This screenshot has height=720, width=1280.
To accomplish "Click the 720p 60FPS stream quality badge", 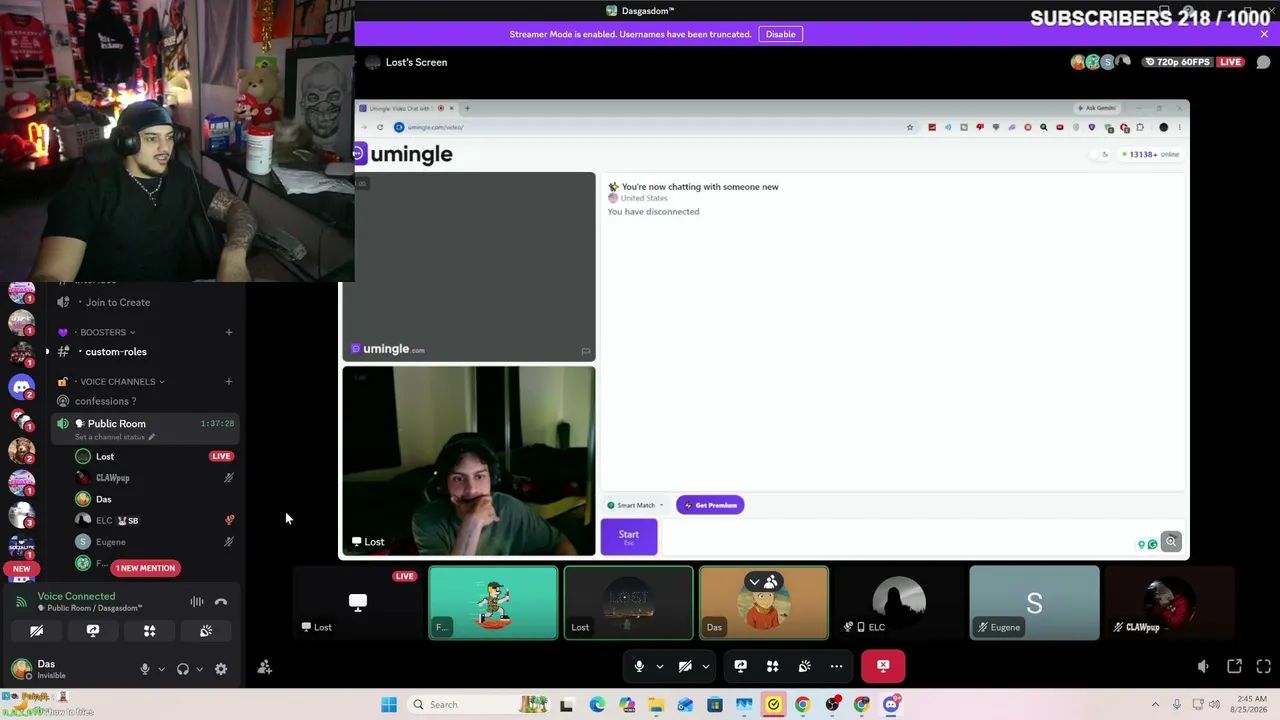I will point(1179,62).
